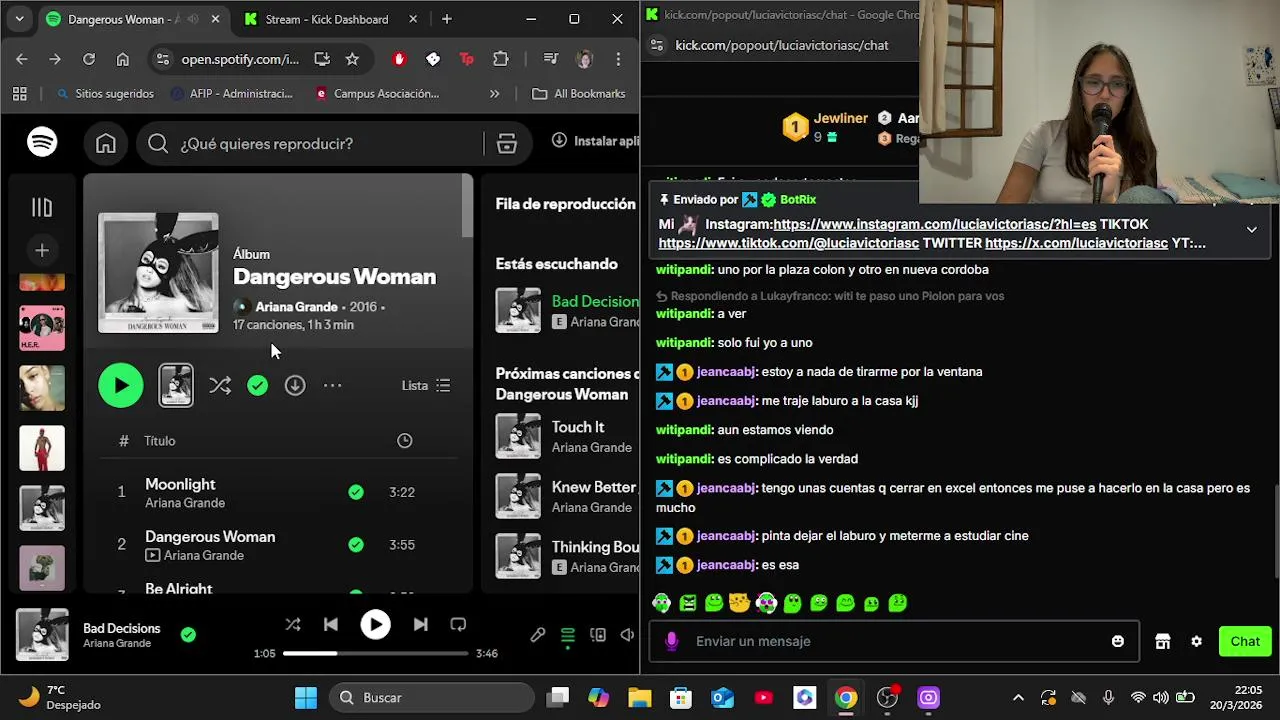Go to Spotify Home via house icon
Screen dimensions: 1280x720
[106, 144]
